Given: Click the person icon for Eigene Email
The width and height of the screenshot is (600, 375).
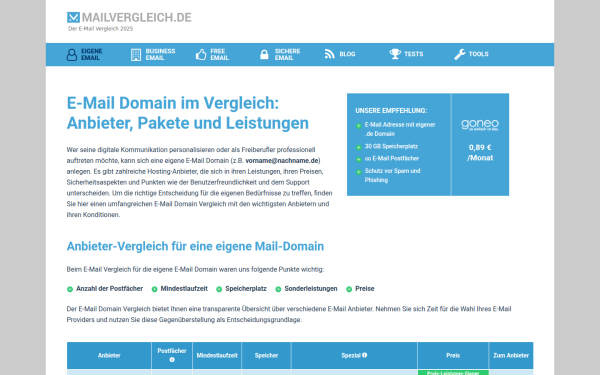Looking at the screenshot, I should tap(72, 55).
